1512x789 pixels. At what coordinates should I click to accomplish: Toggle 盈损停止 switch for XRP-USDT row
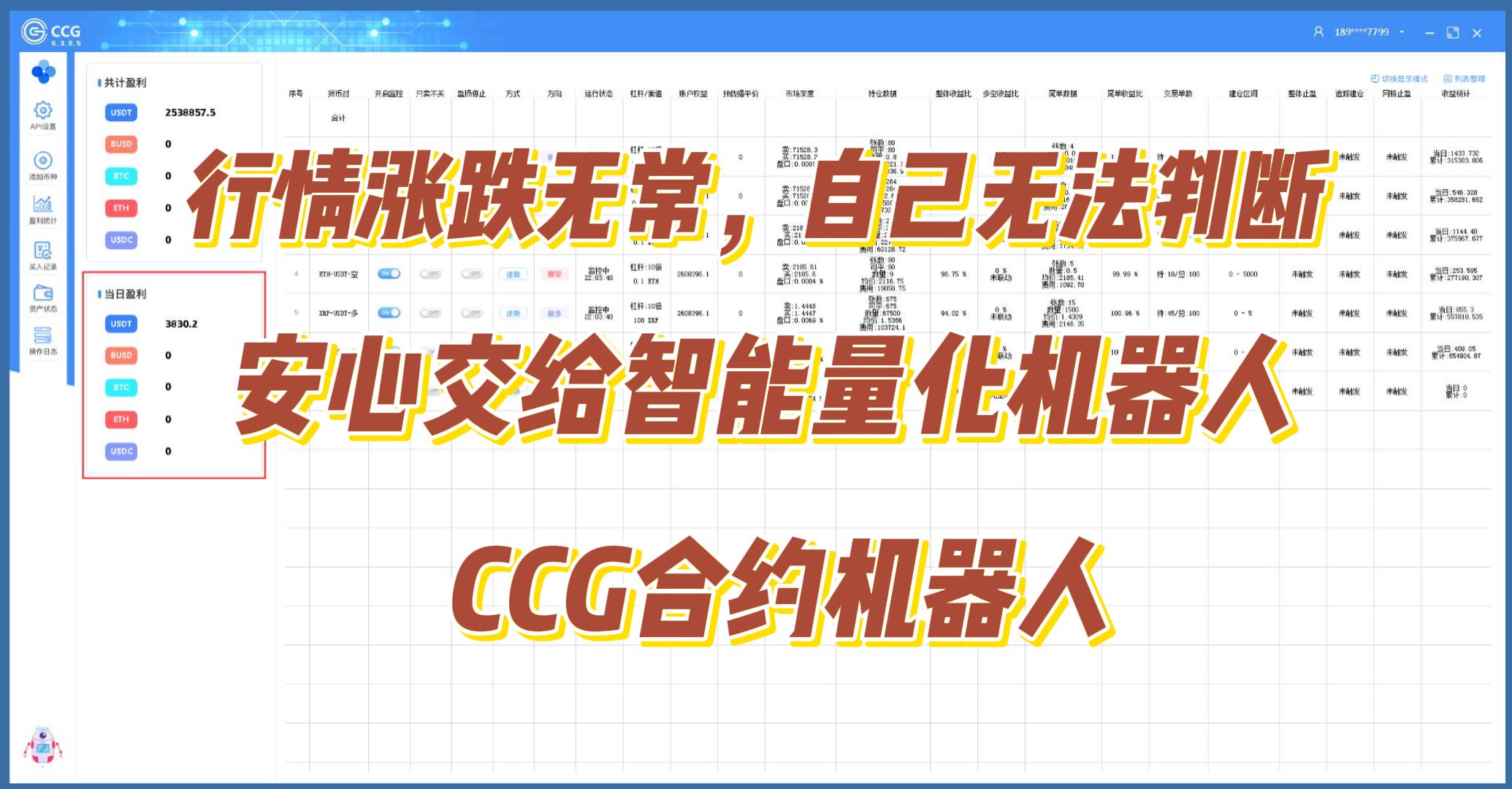pos(471,313)
